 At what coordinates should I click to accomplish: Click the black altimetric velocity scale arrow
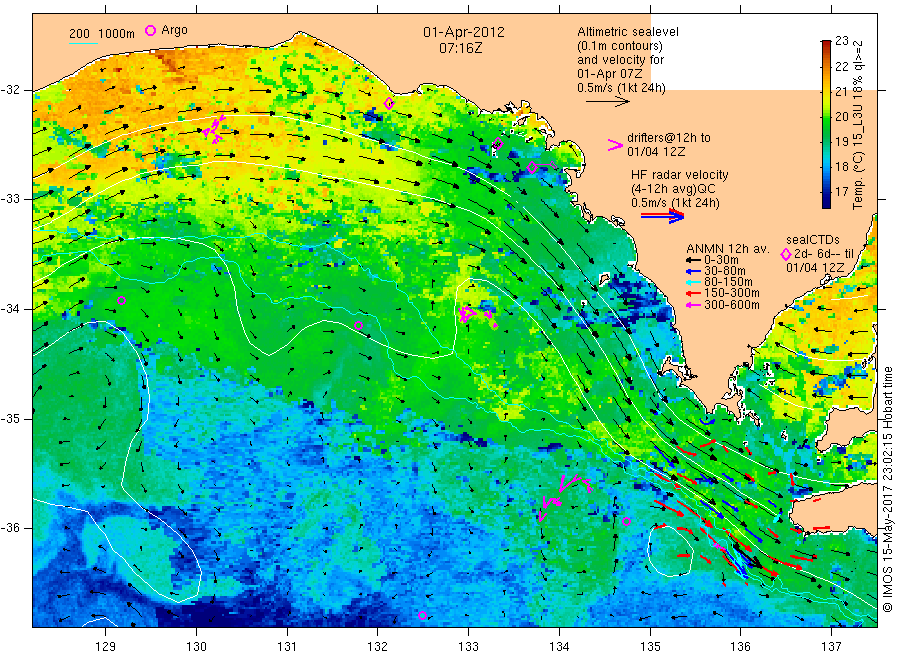coord(607,102)
